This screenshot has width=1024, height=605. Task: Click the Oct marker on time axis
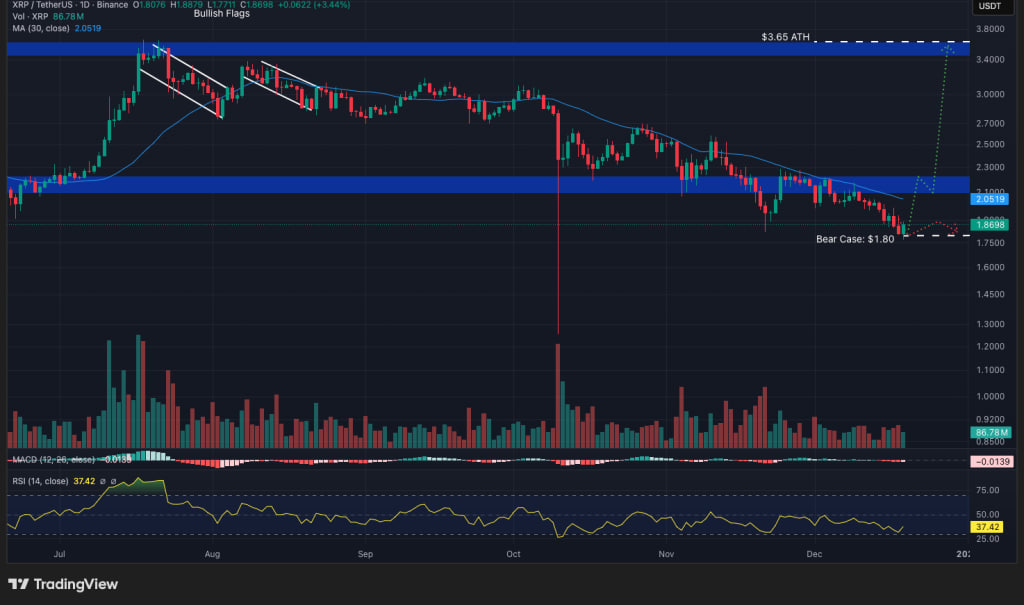[514, 552]
